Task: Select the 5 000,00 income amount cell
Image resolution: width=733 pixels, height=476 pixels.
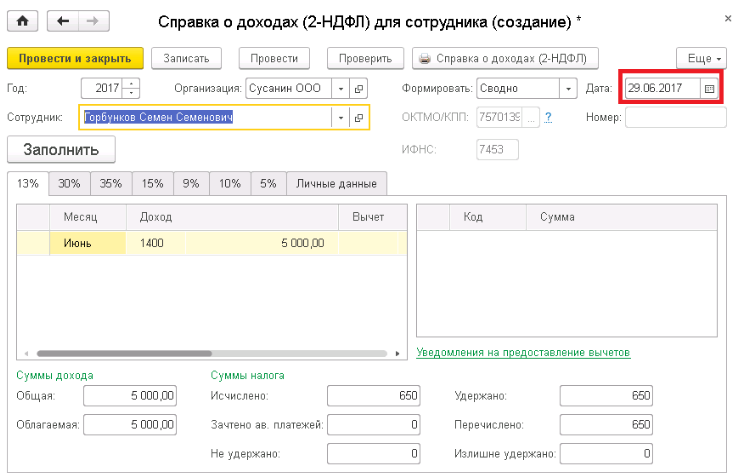Action: [262, 243]
